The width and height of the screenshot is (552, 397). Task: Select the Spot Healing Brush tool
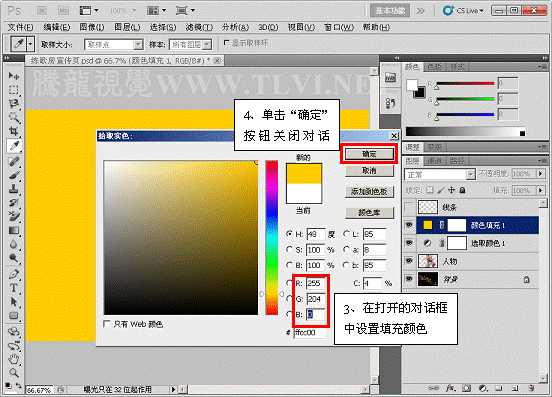tap(14, 161)
